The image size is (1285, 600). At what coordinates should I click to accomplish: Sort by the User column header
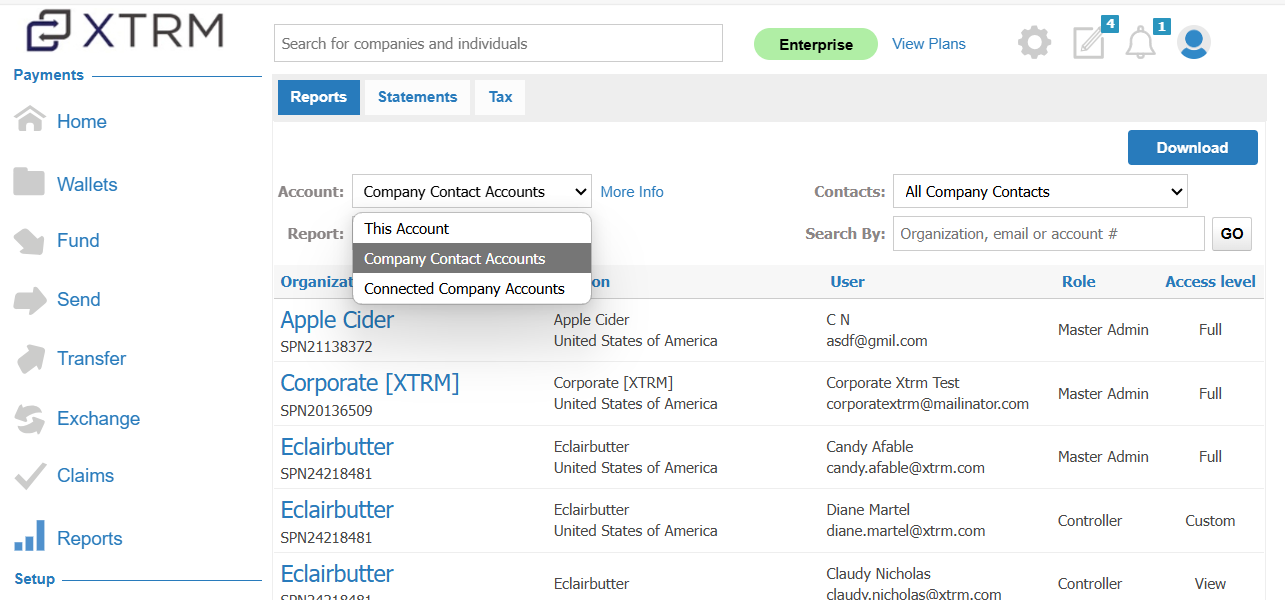pyautogui.click(x=847, y=282)
